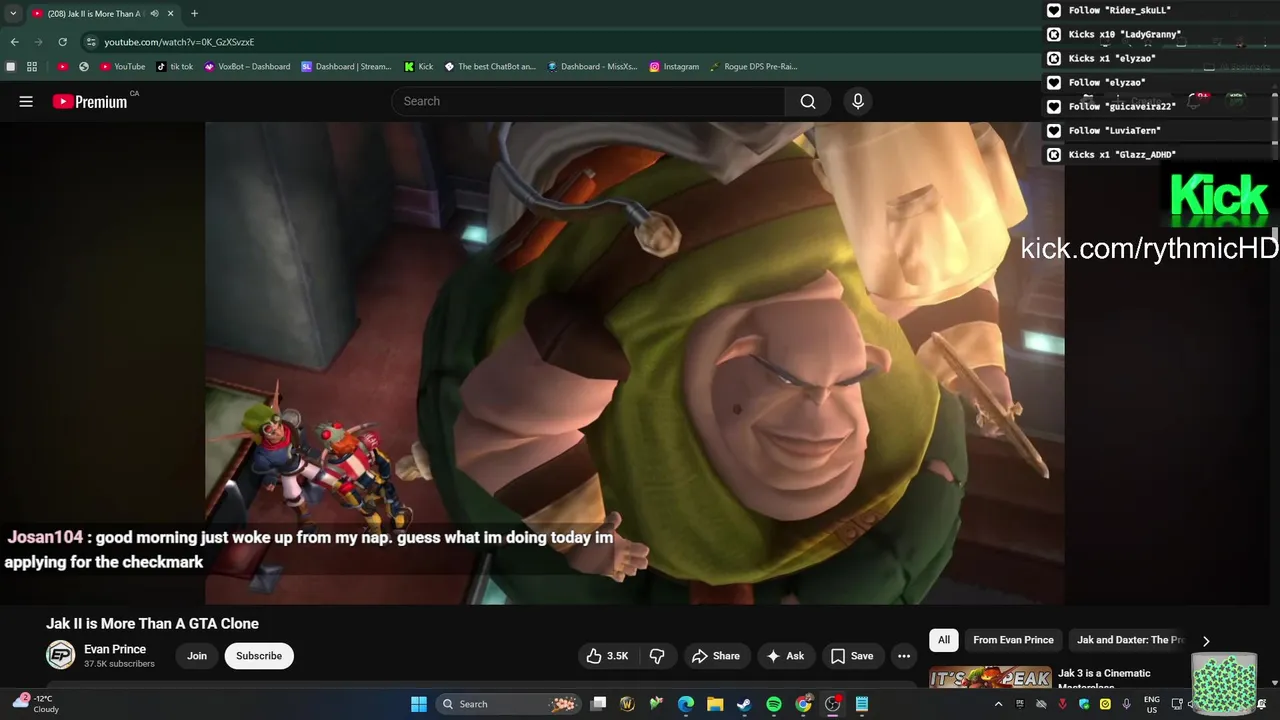This screenshot has width=1280, height=720.
Task: Click the Windows taskbar Search box
Action: click(507, 704)
